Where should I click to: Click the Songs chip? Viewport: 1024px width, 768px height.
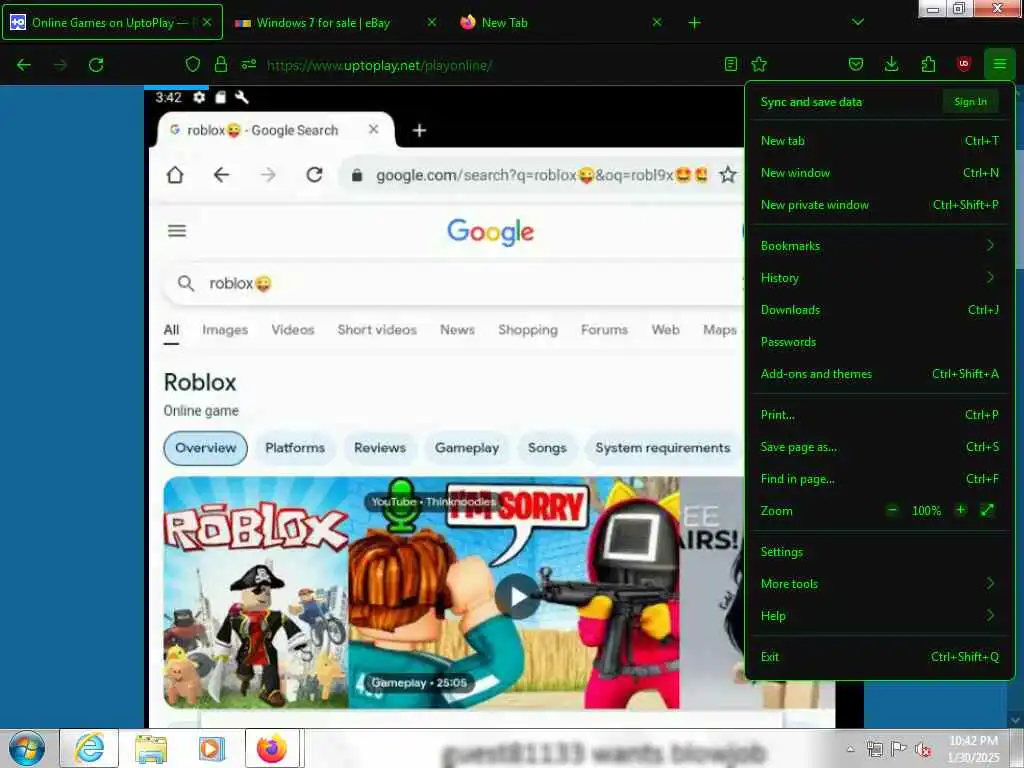pos(547,448)
